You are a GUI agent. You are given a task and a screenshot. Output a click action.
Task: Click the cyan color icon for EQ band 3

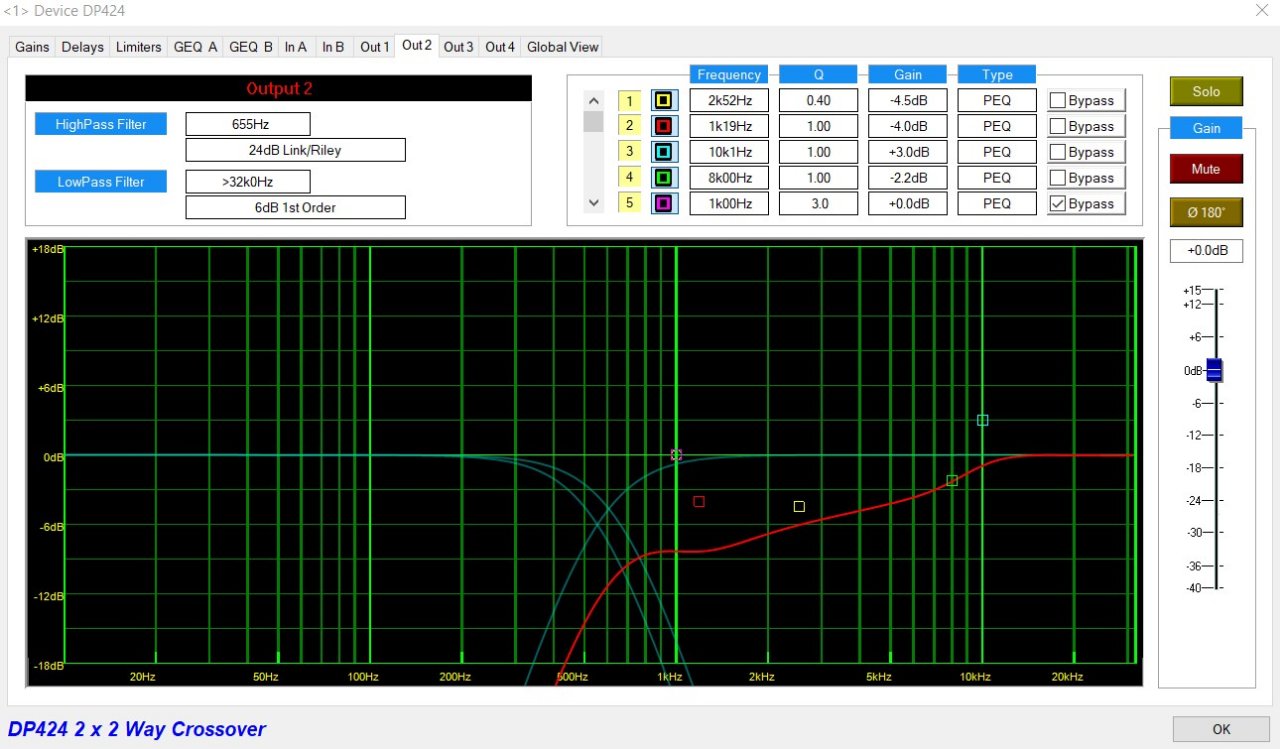click(x=664, y=152)
